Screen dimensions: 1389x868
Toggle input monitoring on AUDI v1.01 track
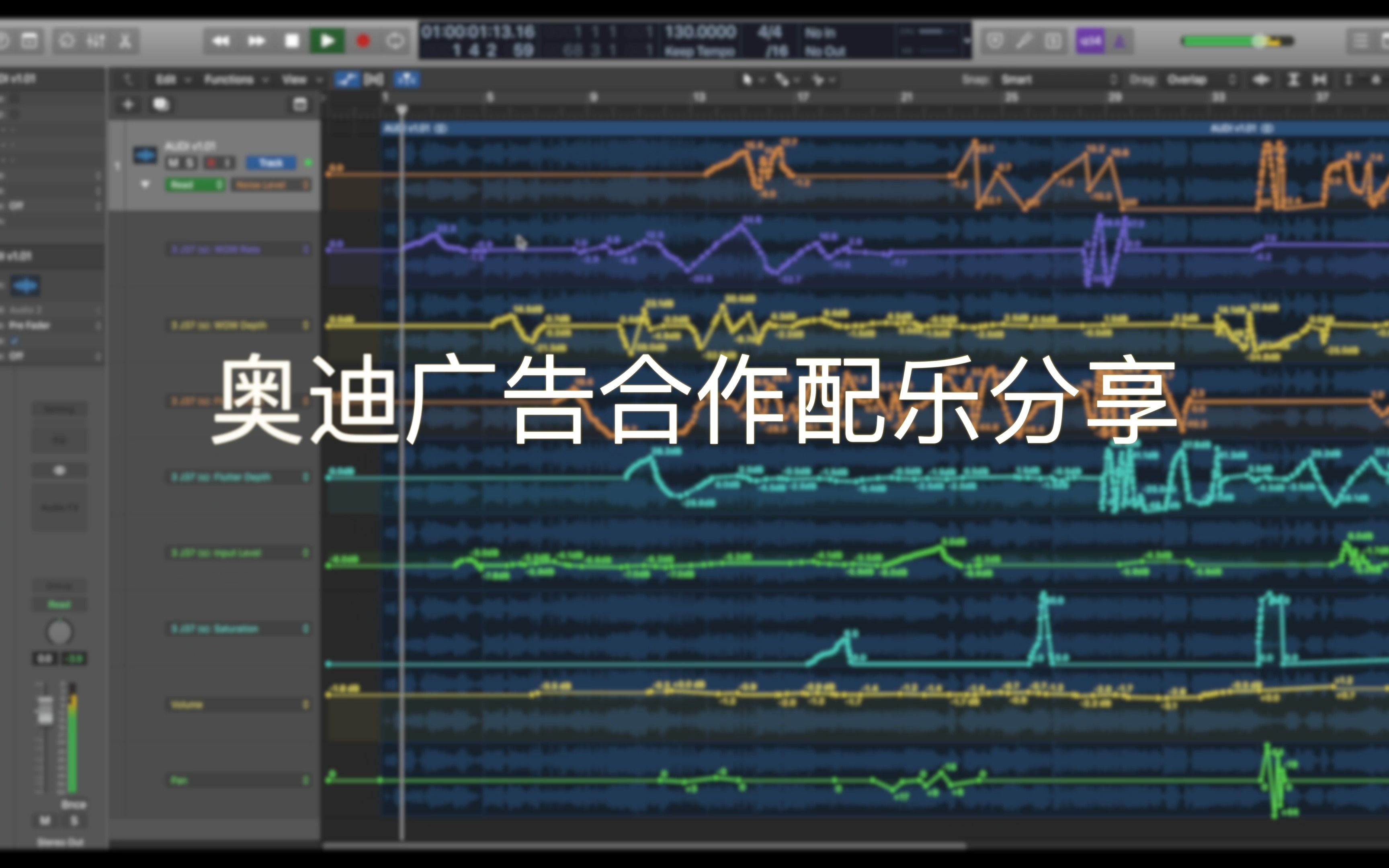[x=227, y=164]
